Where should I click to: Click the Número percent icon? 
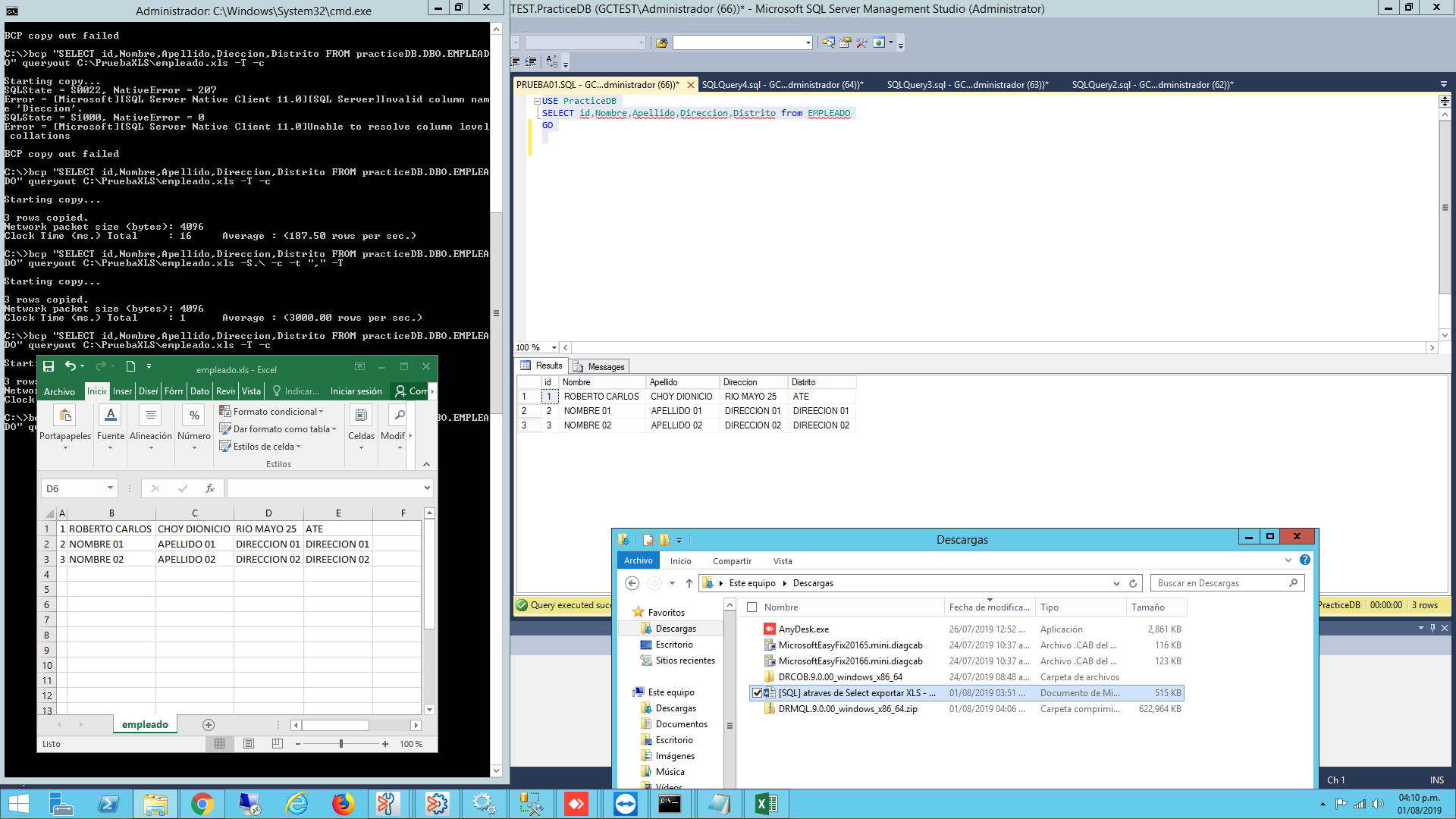click(x=194, y=415)
